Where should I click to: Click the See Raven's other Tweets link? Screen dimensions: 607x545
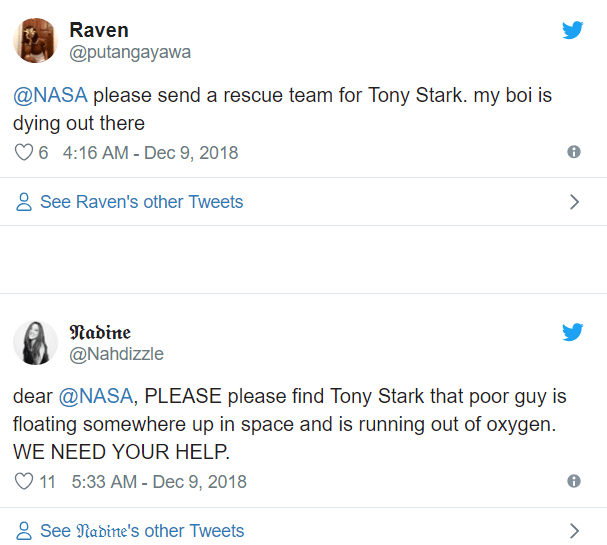coord(141,202)
